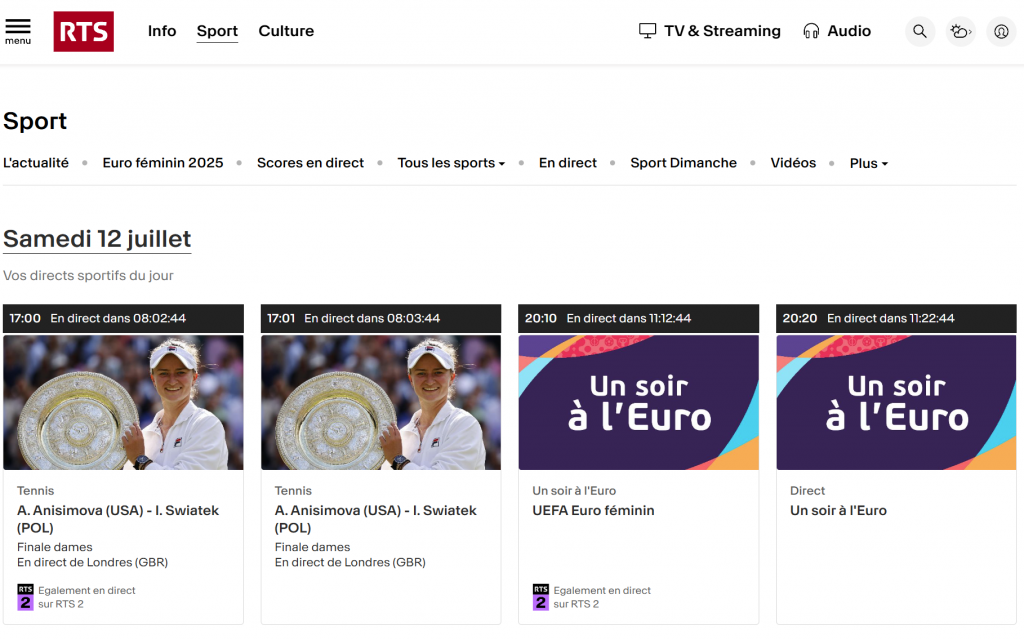This screenshot has height=639, width=1024.
Task: Open the Audio section
Action: (x=849, y=31)
